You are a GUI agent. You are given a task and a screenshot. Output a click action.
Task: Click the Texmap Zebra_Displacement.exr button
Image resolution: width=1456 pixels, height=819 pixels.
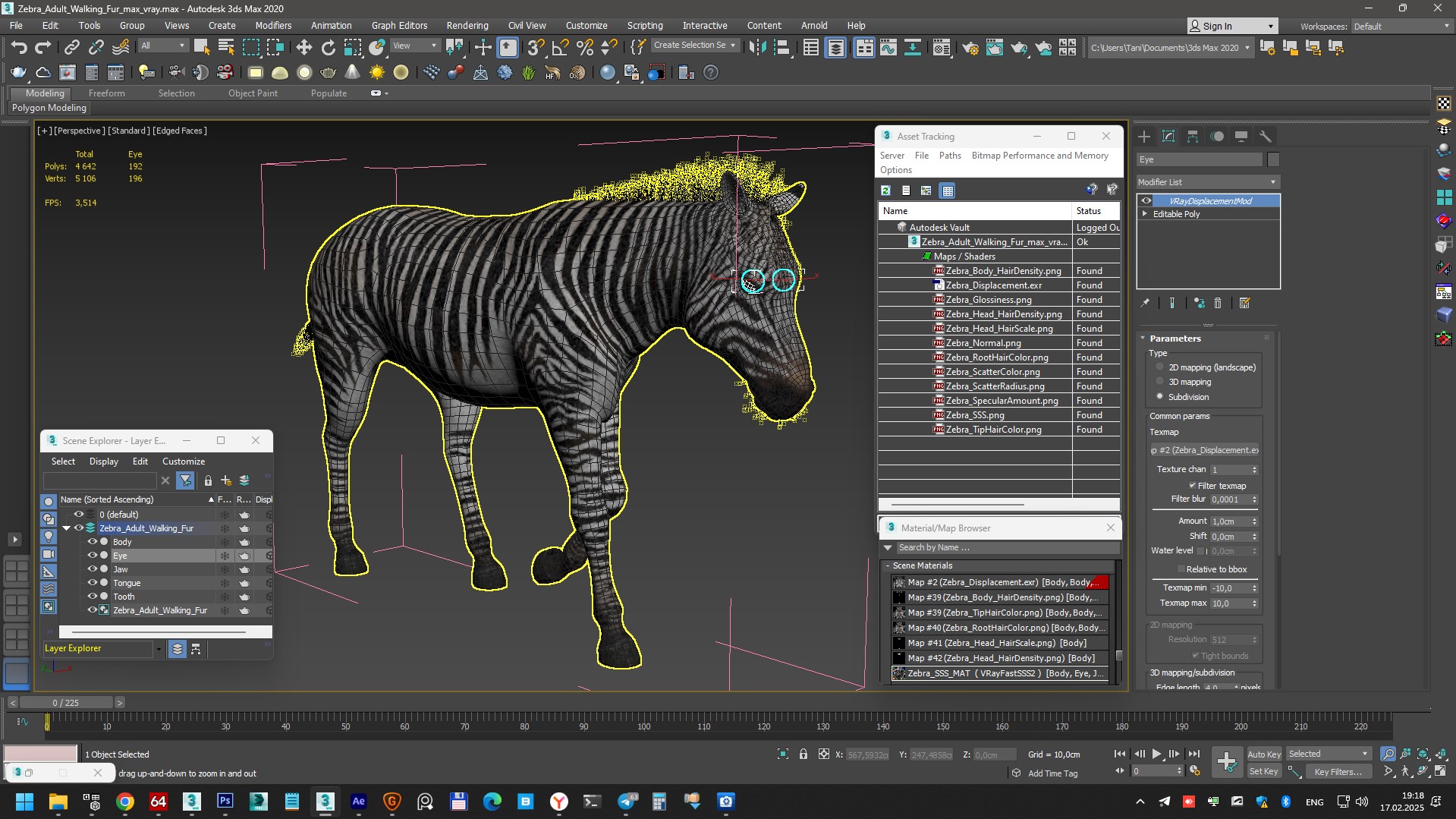tap(1205, 450)
